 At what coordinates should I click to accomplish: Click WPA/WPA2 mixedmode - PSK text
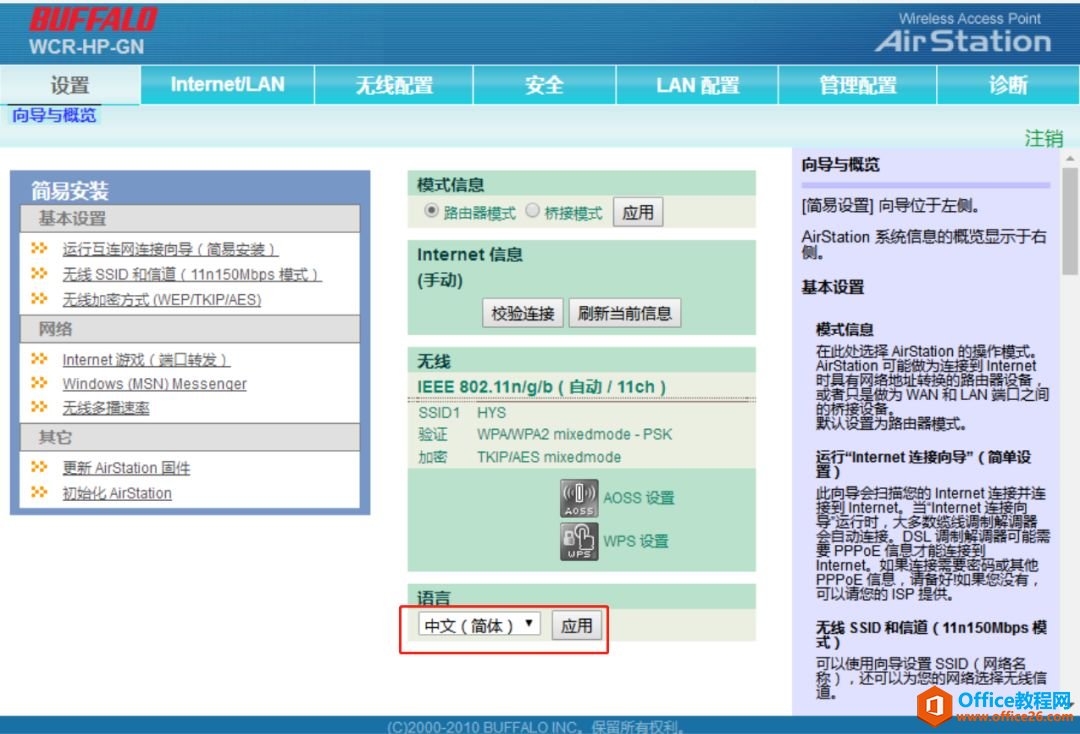pos(574,434)
